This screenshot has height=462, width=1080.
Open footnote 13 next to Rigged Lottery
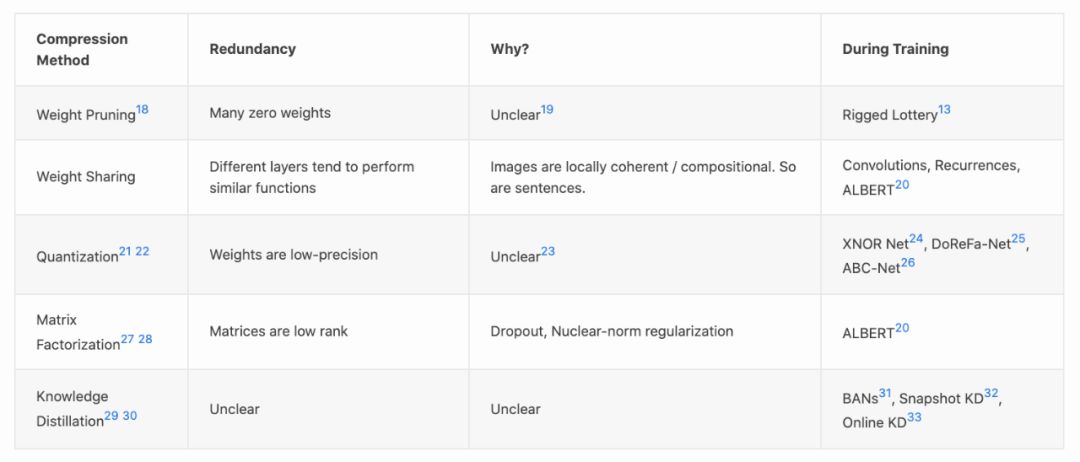[944, 110]
